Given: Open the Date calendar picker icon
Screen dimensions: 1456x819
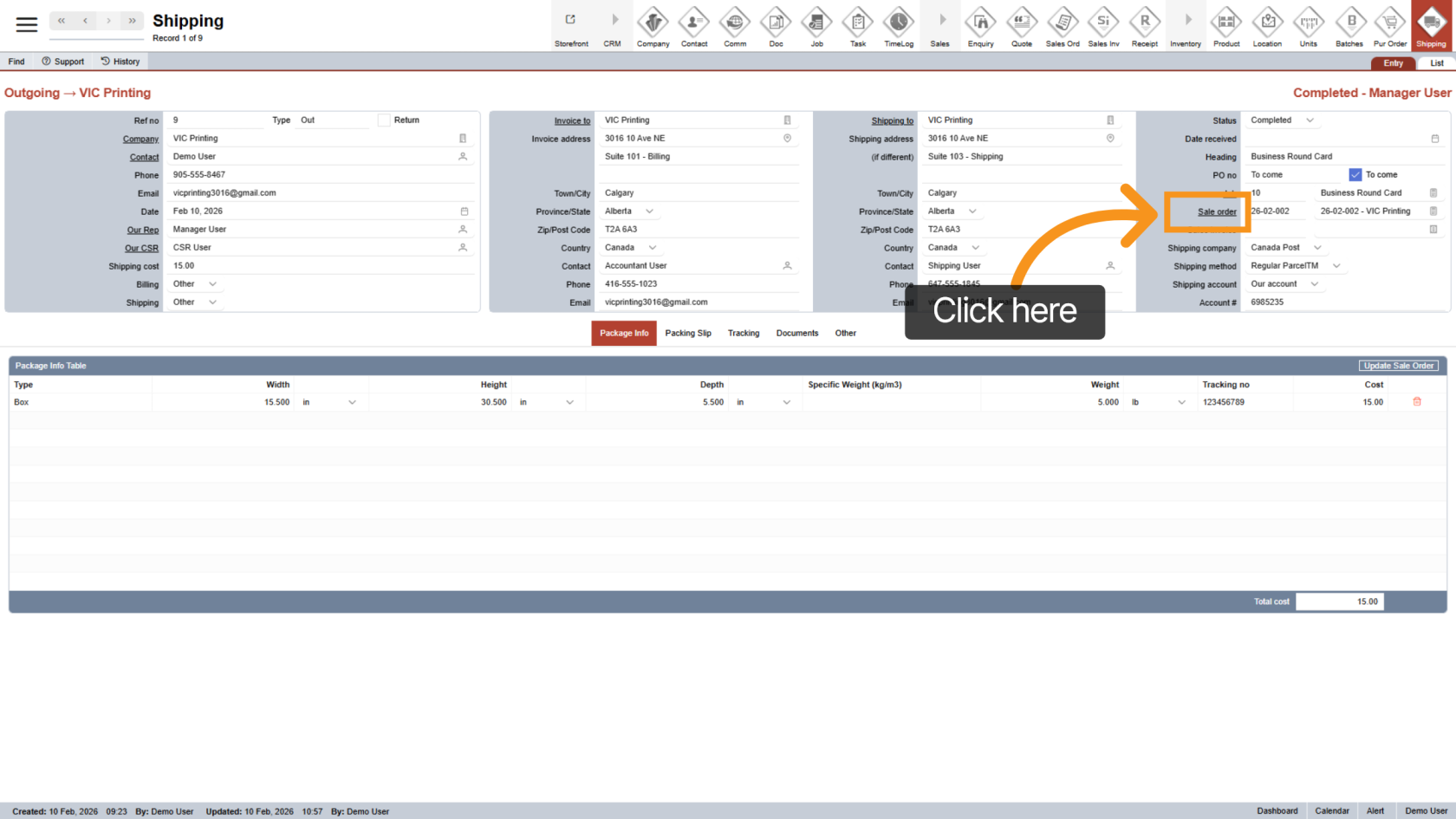Looking at the screenshot, I should click(x=464, y=211).
